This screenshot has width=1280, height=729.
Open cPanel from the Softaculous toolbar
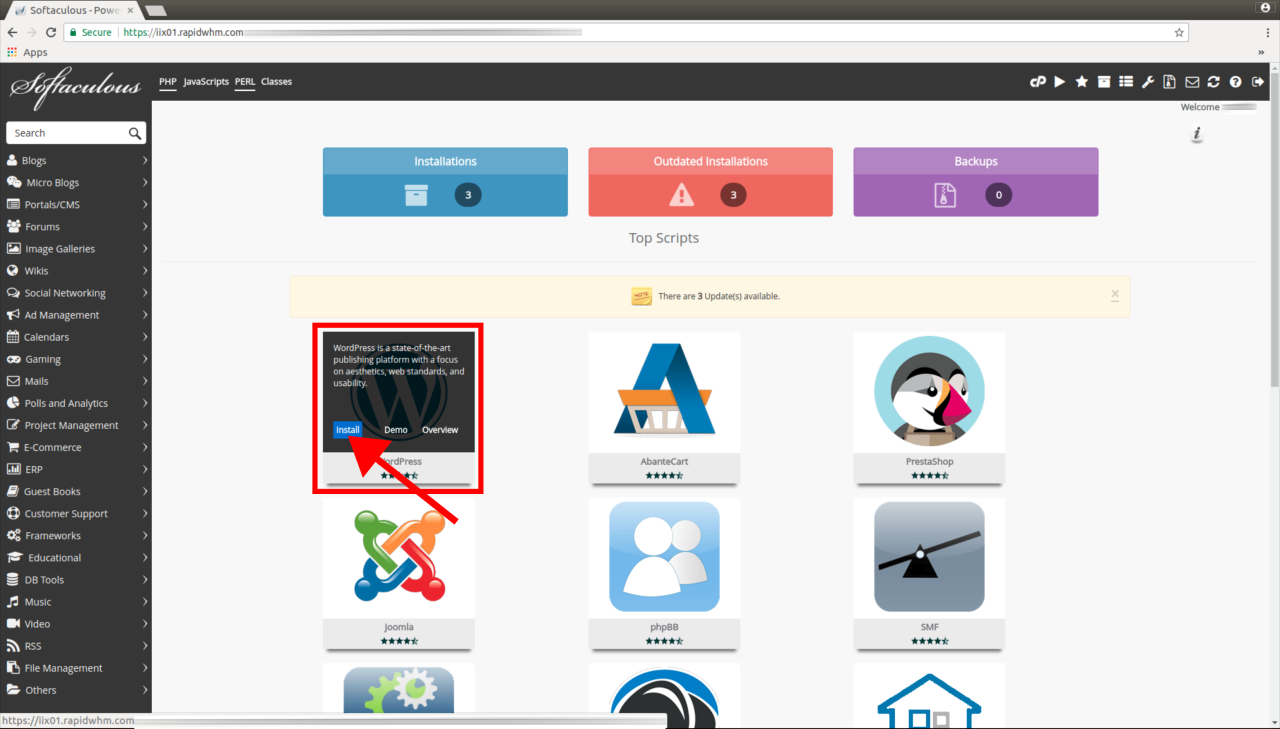(1038, 82)
